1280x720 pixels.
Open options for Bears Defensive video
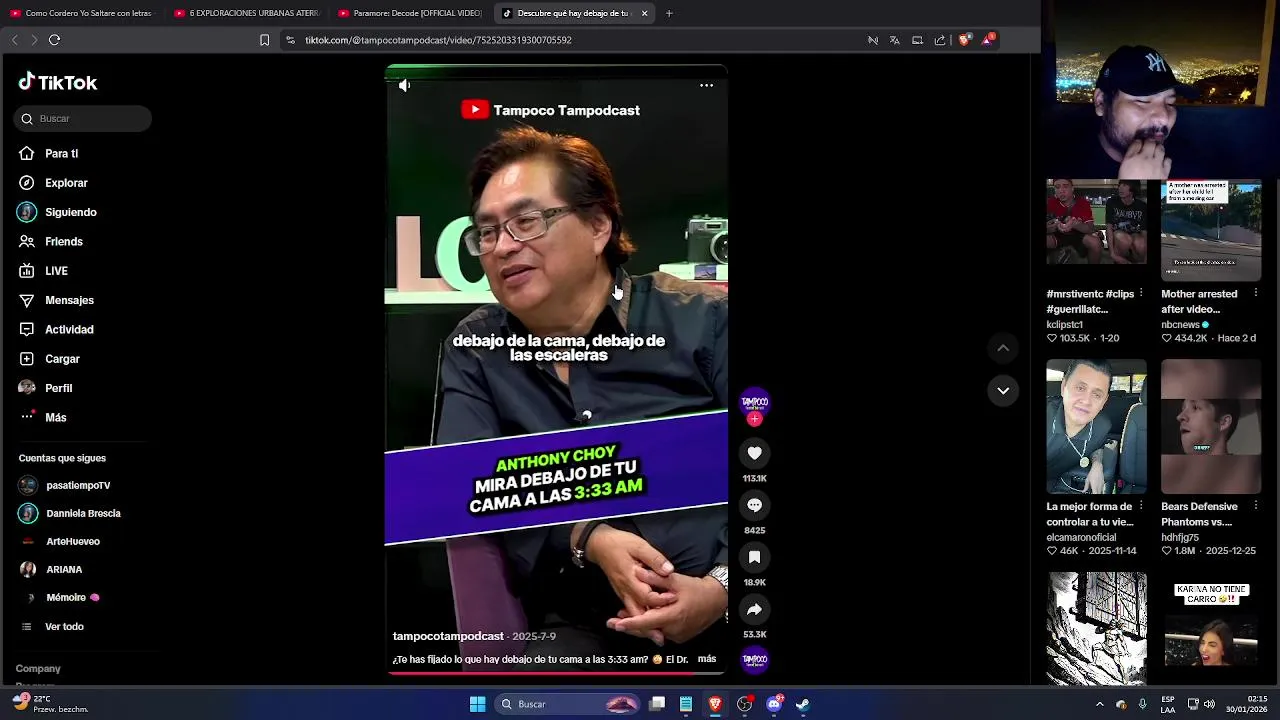[x=1256, y=506]
